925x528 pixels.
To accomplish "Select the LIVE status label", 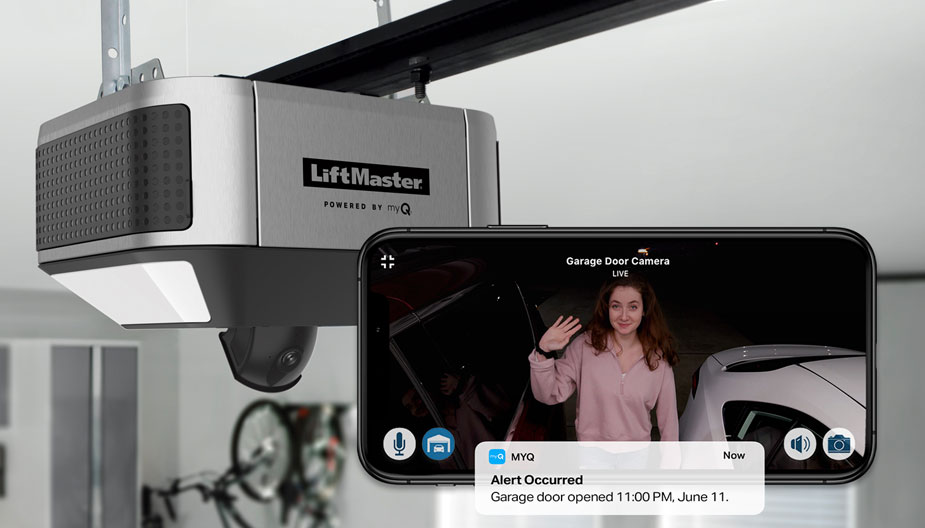I will [620, 274].
